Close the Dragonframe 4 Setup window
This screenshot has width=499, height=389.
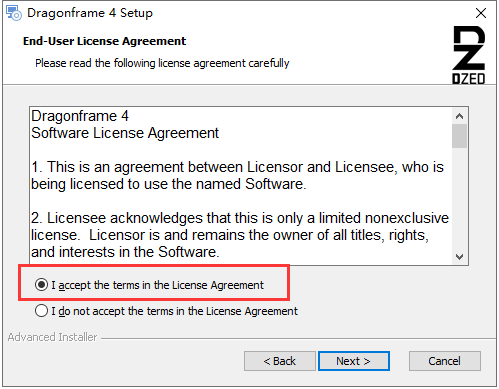coord(481,13)
